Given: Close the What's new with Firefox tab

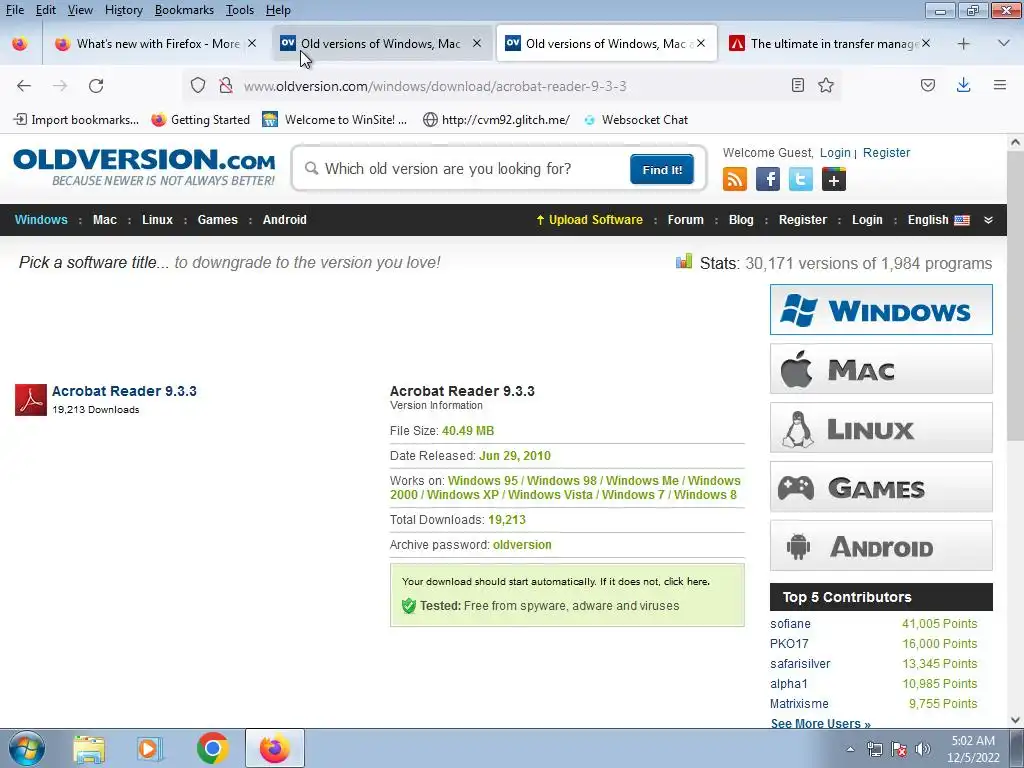Looking at the screenshot, I should [252, 44].
